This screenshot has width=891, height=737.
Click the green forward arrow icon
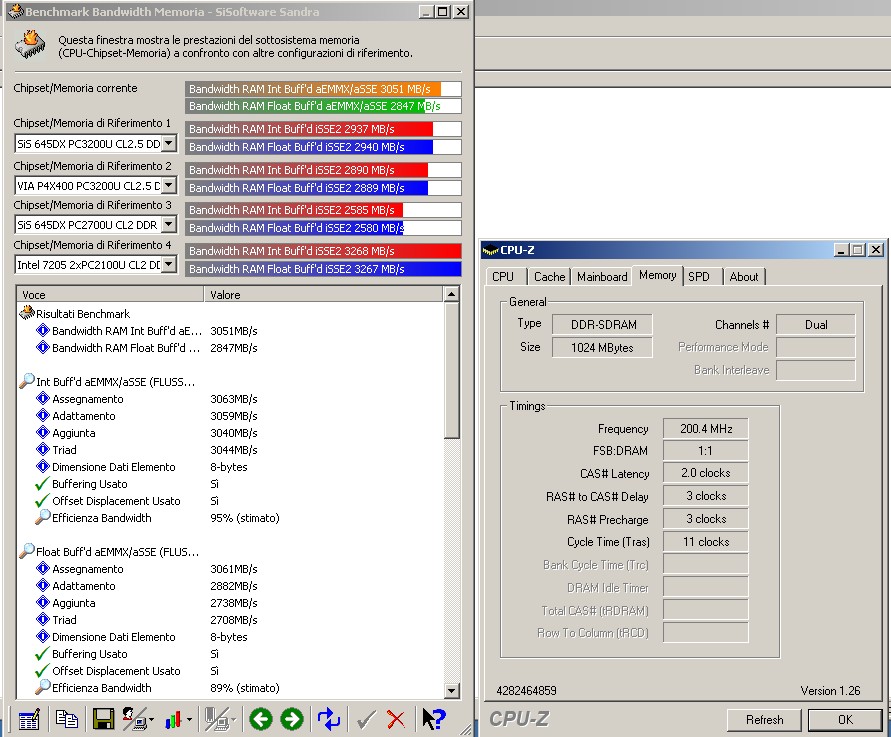pos(292,719)
